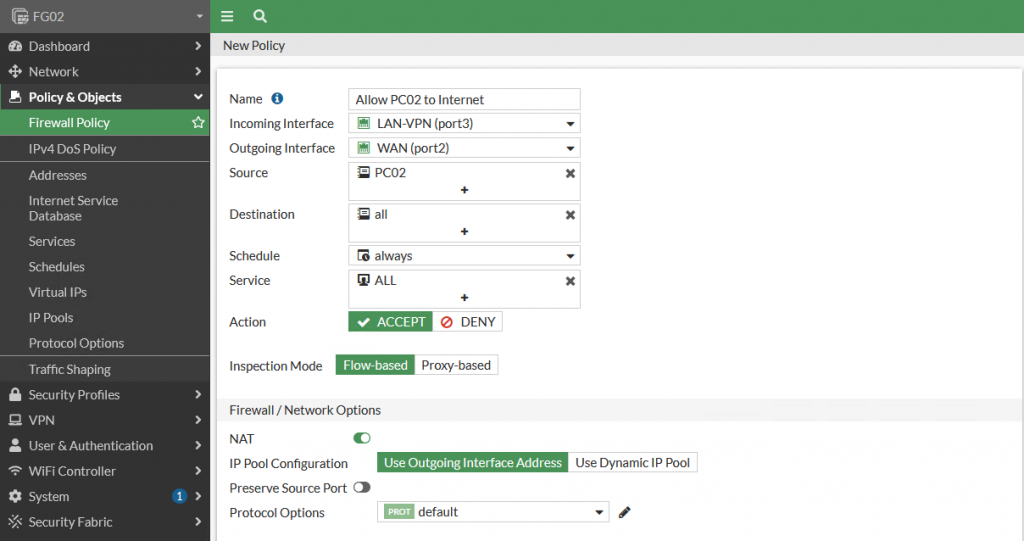Image resolution: width=1024 pixels, height=541 pixels.
Task: Open the Incoming Interface dropdown
Action: (464, 124)
